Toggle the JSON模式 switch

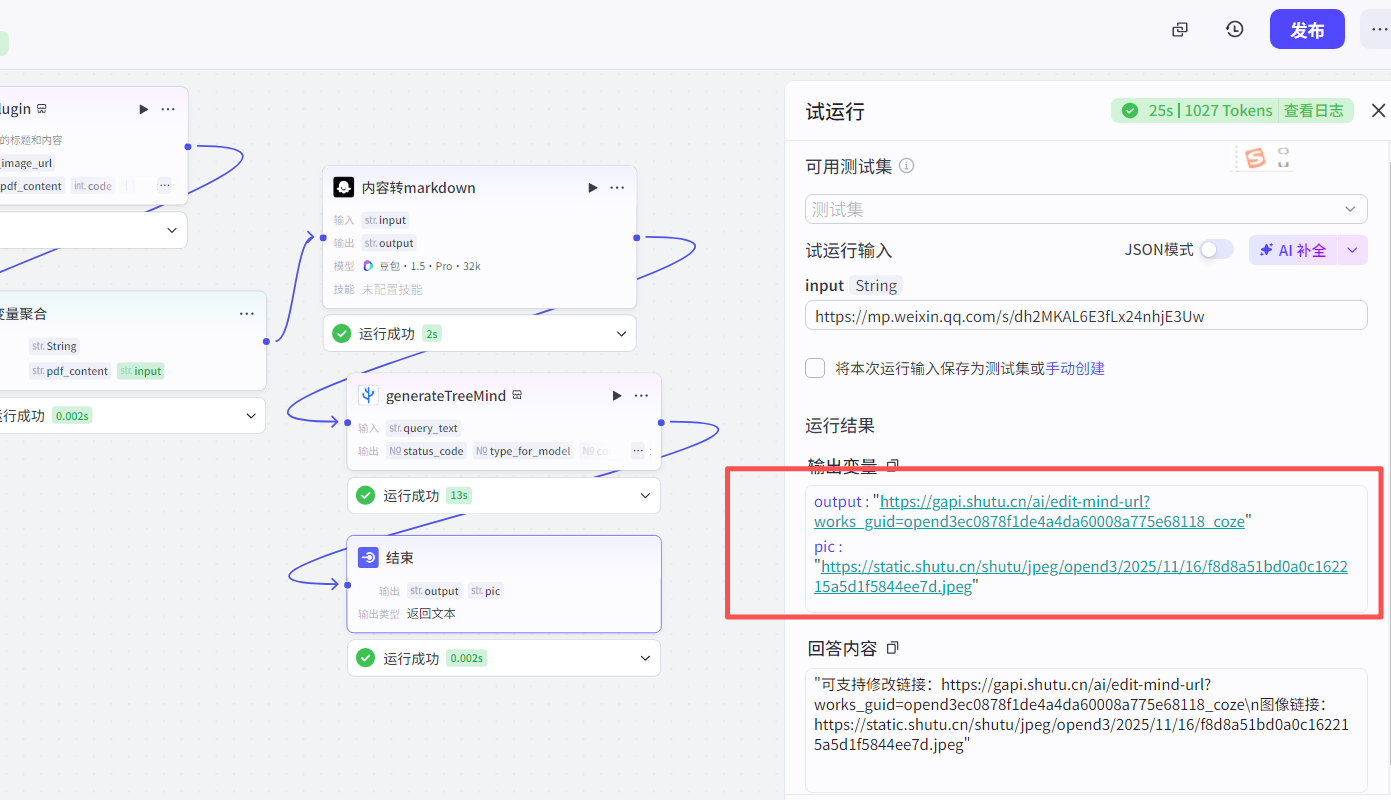[x=1216, y=250]
